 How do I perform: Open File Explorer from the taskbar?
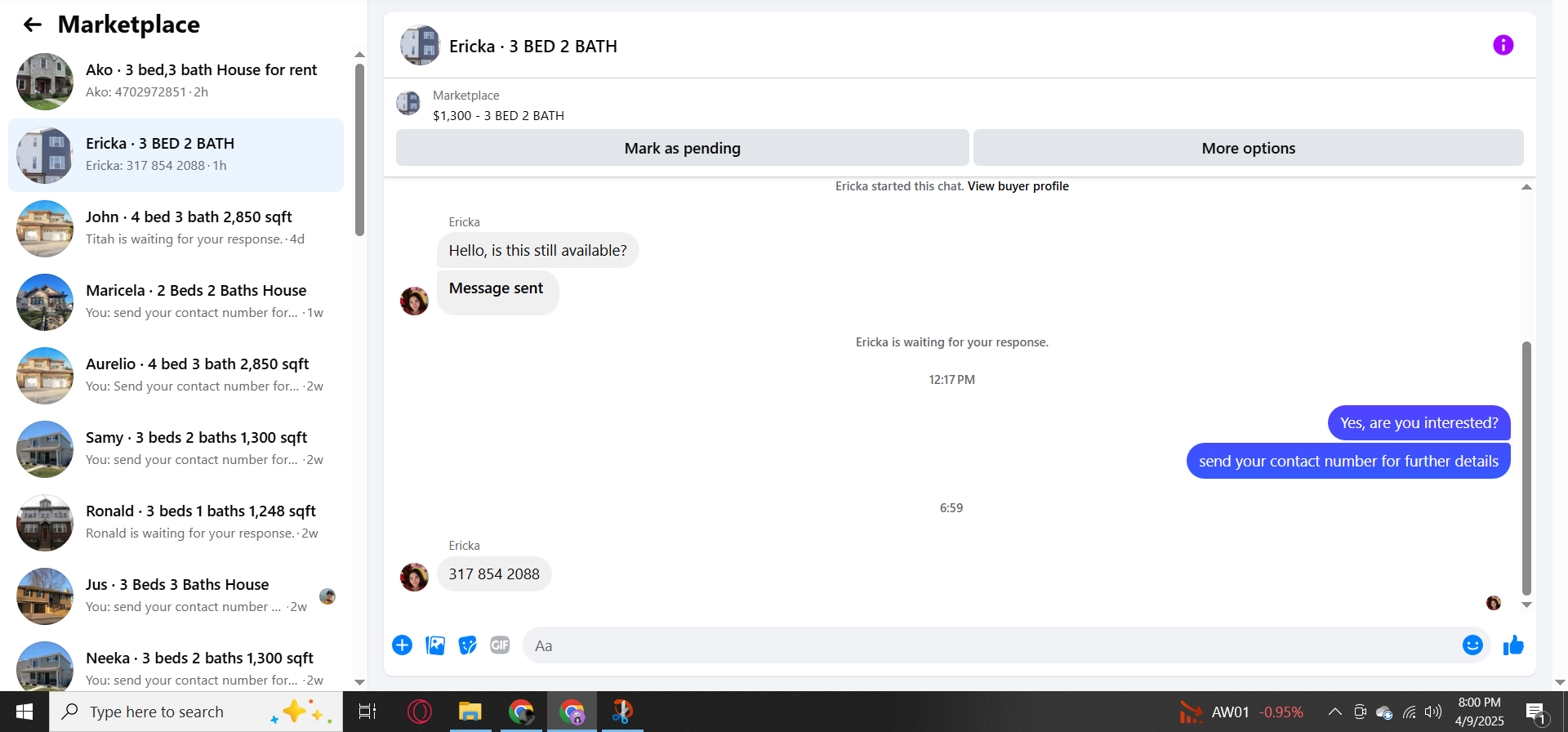coord(470,712)
